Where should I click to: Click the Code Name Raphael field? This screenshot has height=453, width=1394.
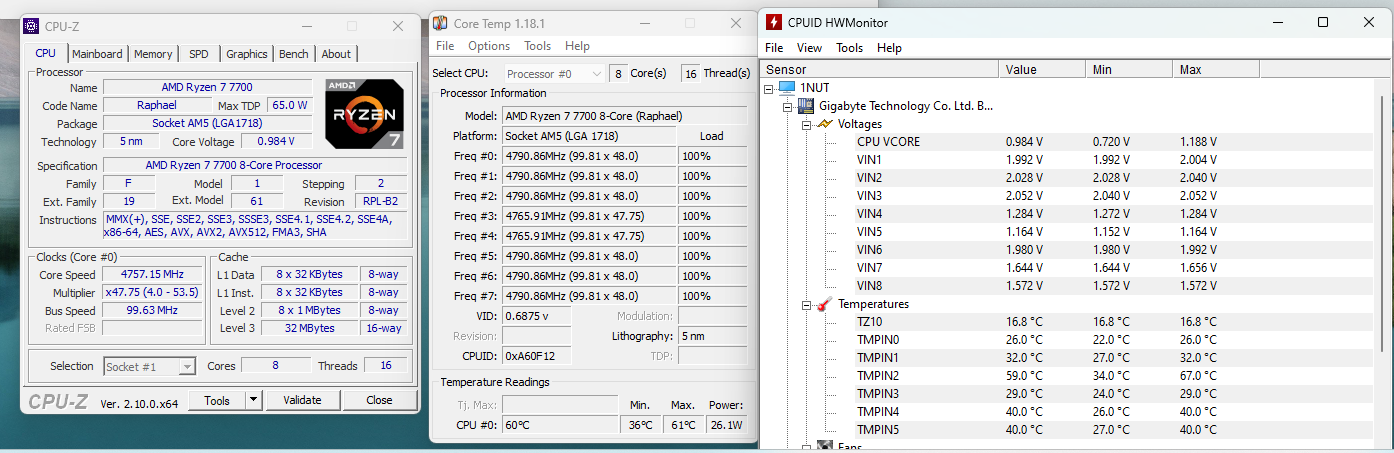click(156, 105)
